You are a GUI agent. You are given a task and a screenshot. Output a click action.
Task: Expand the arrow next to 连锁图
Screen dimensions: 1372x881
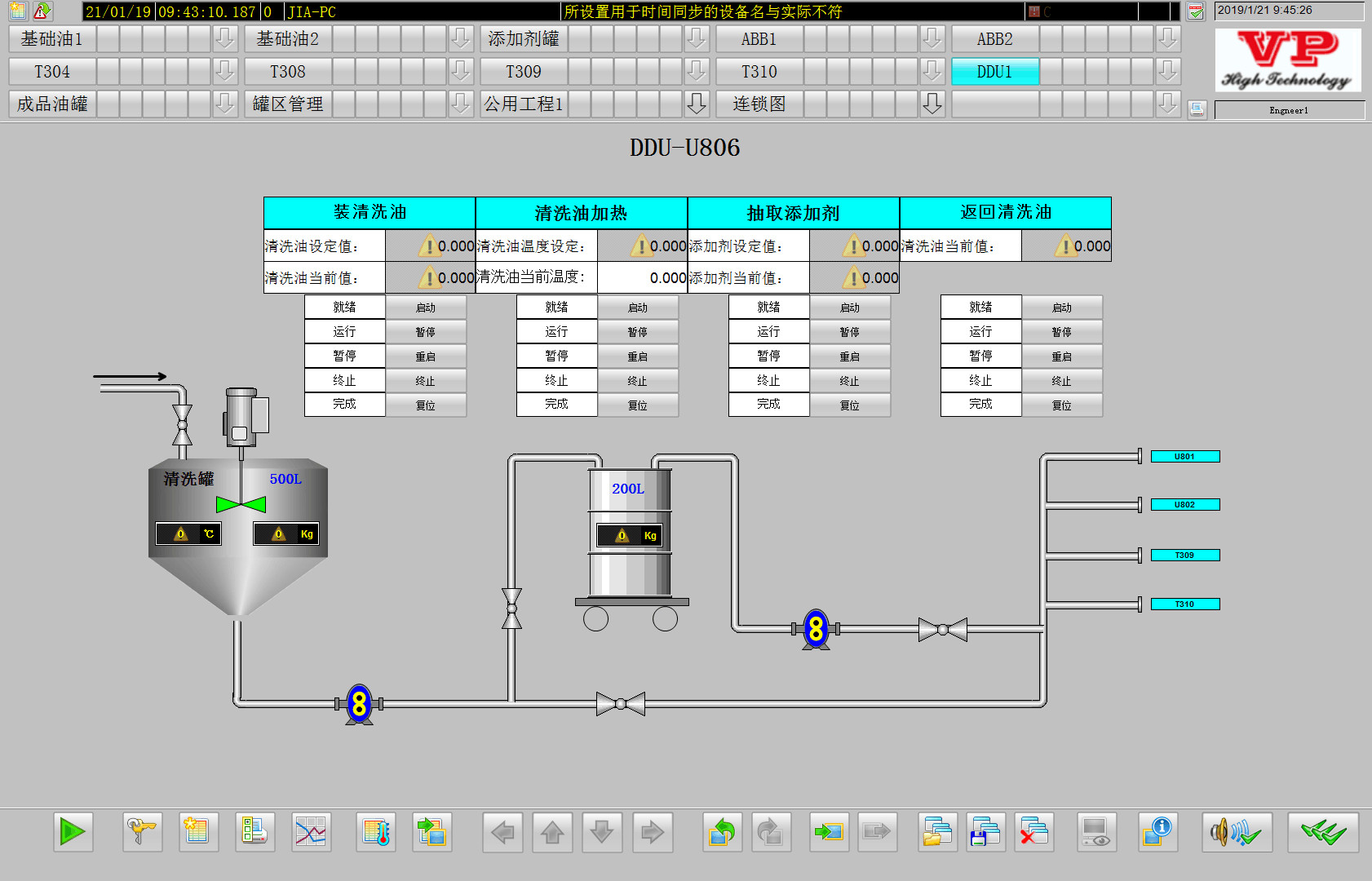point(932,104)
